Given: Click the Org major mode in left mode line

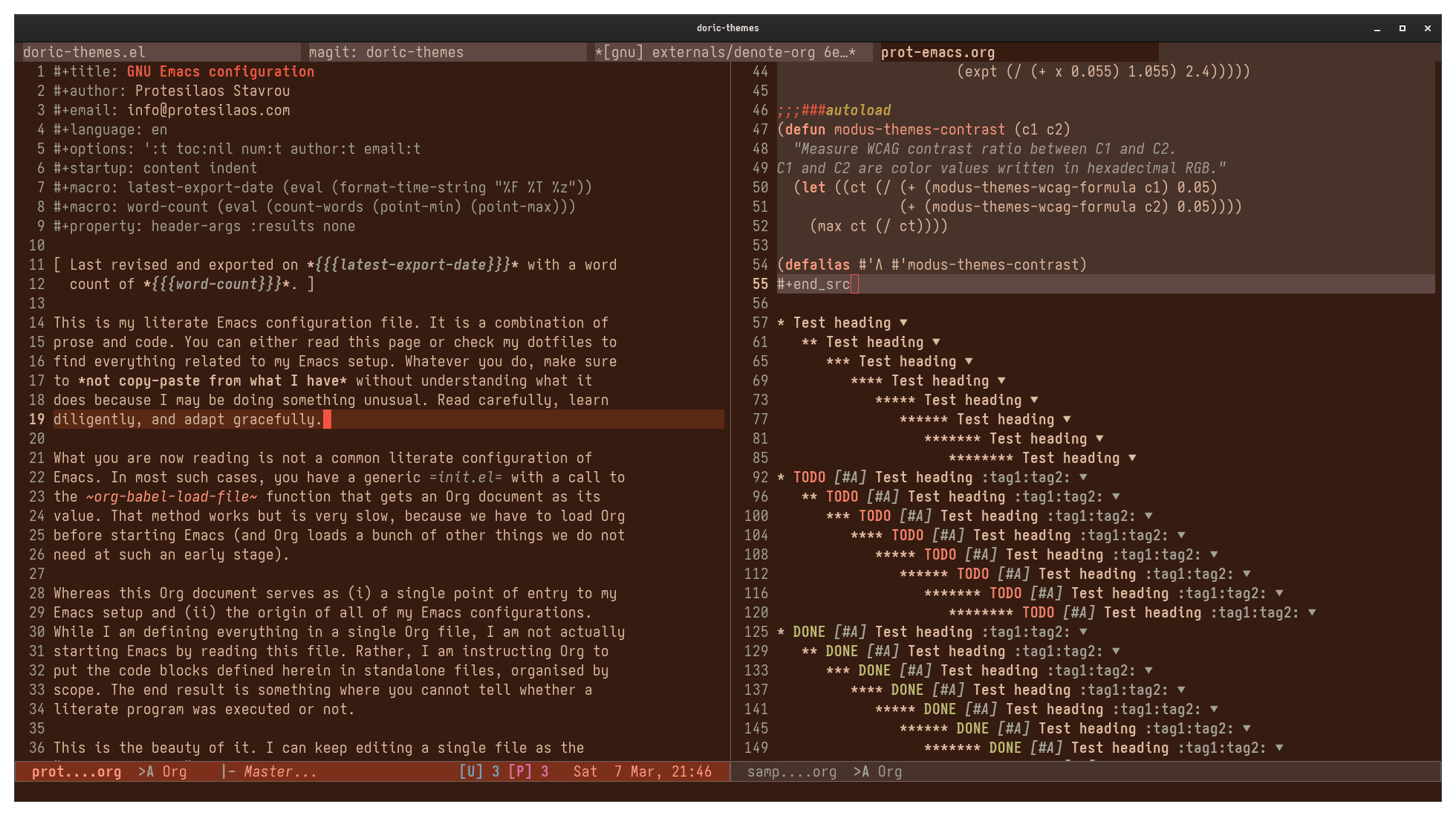Looking at the screenshot, I should tap(175, 771).
